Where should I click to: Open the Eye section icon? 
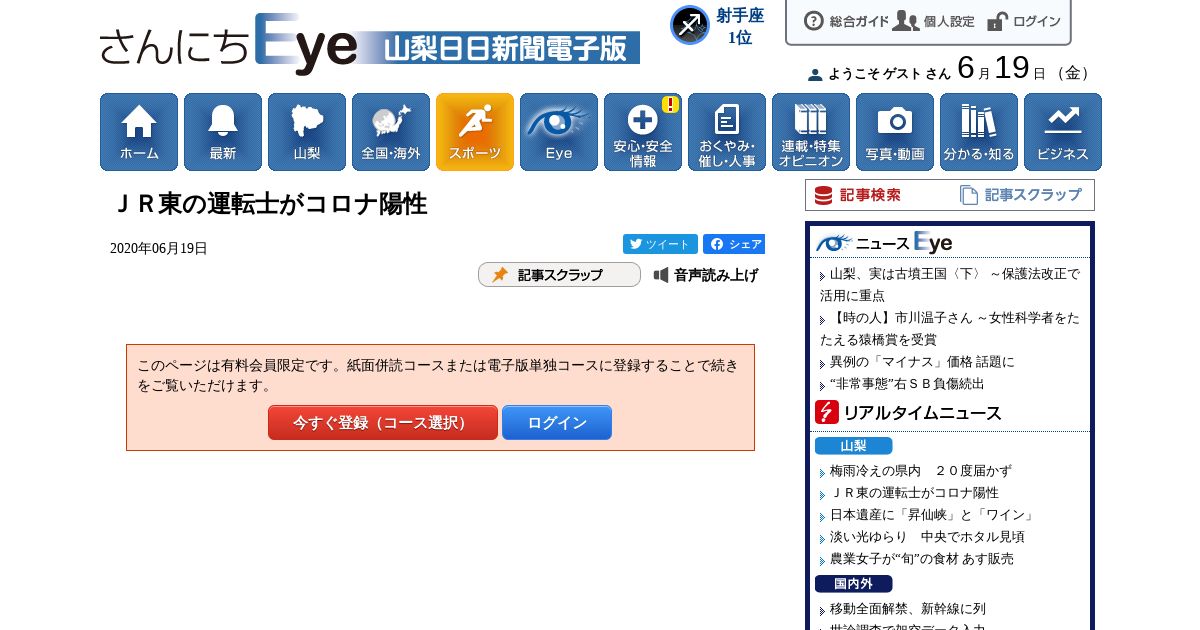(x=559, y=132)
